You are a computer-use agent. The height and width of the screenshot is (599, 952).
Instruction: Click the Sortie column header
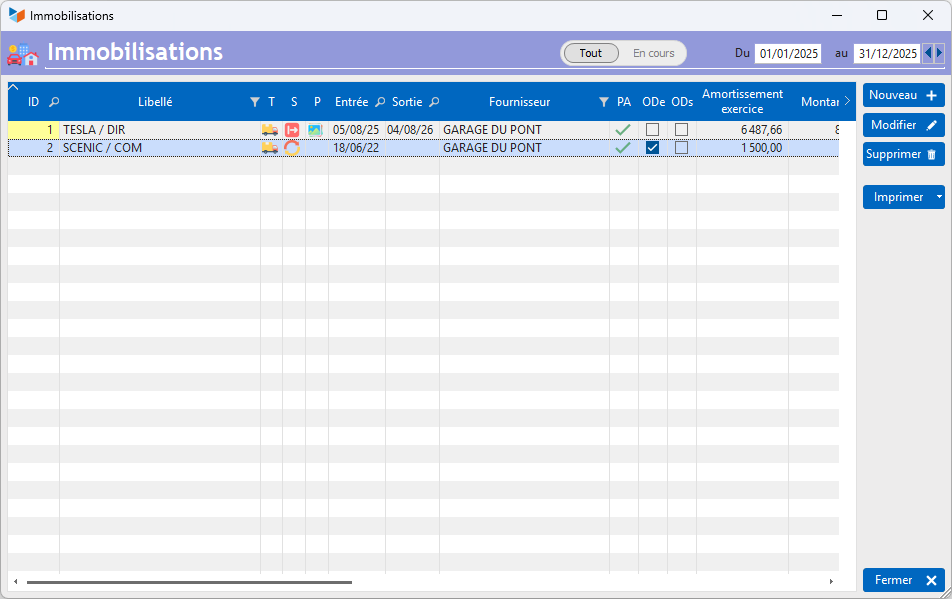407,102
